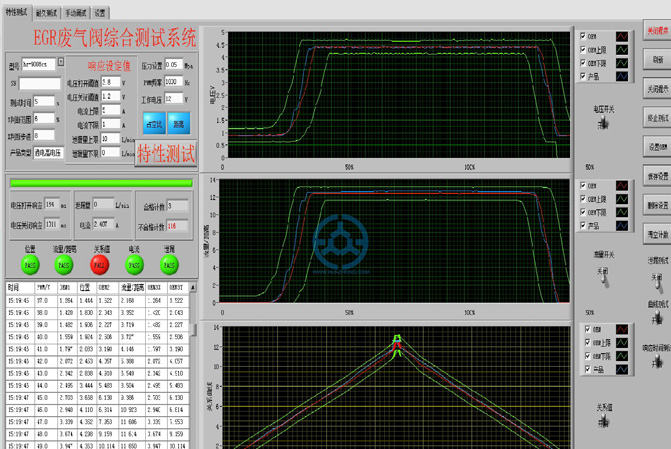The image size is (671, 449).
Task: Click the 电流 PASS indicator lamp
Action: coord(134,265)
